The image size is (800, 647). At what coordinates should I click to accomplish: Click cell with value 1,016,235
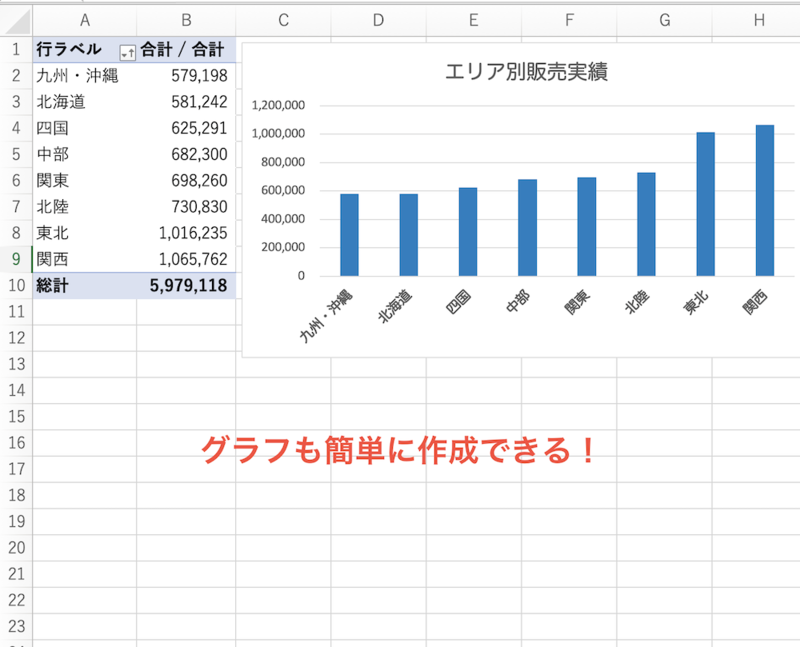pyautogui.click(x=186, y=233)
